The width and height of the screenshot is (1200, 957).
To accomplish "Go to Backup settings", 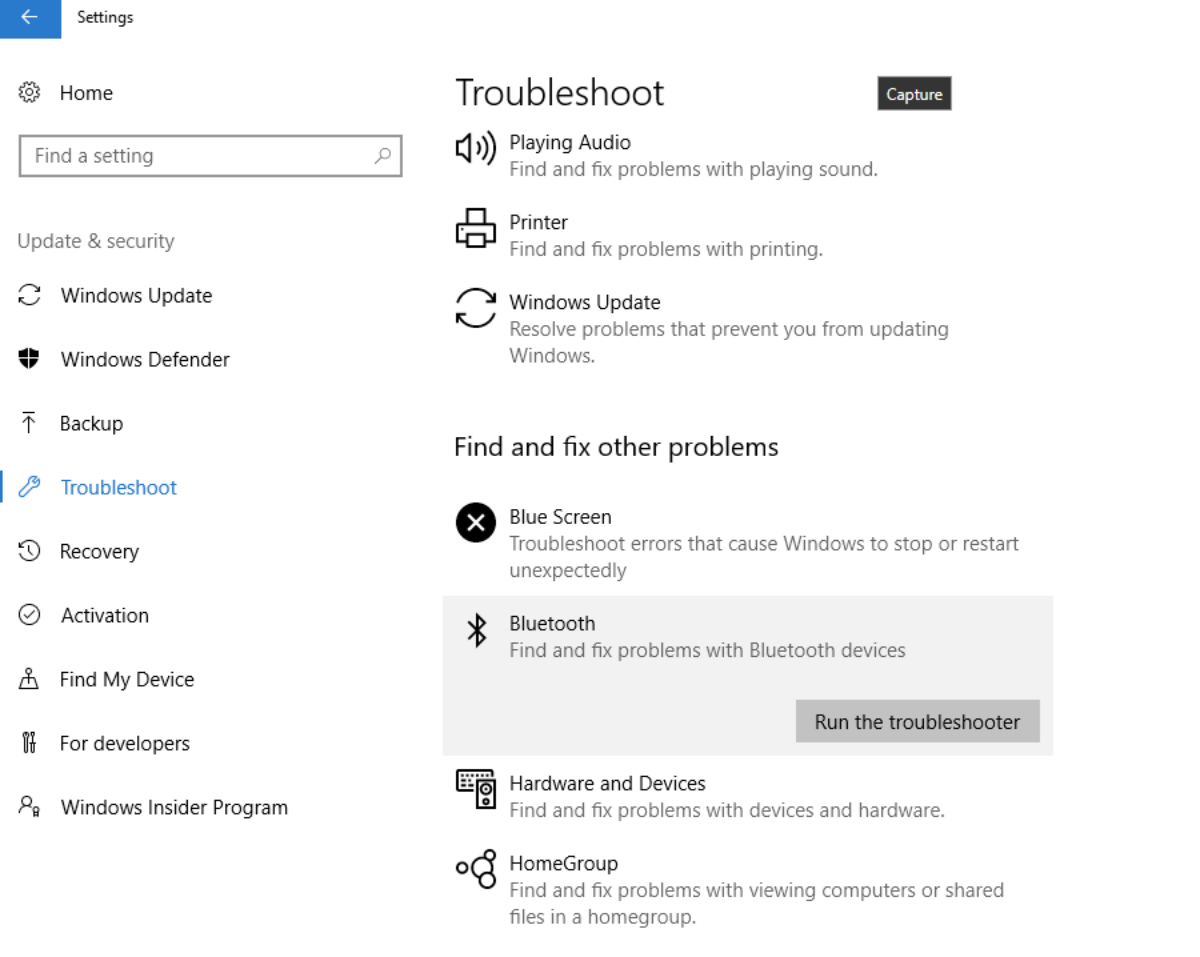I will (91, 424).
